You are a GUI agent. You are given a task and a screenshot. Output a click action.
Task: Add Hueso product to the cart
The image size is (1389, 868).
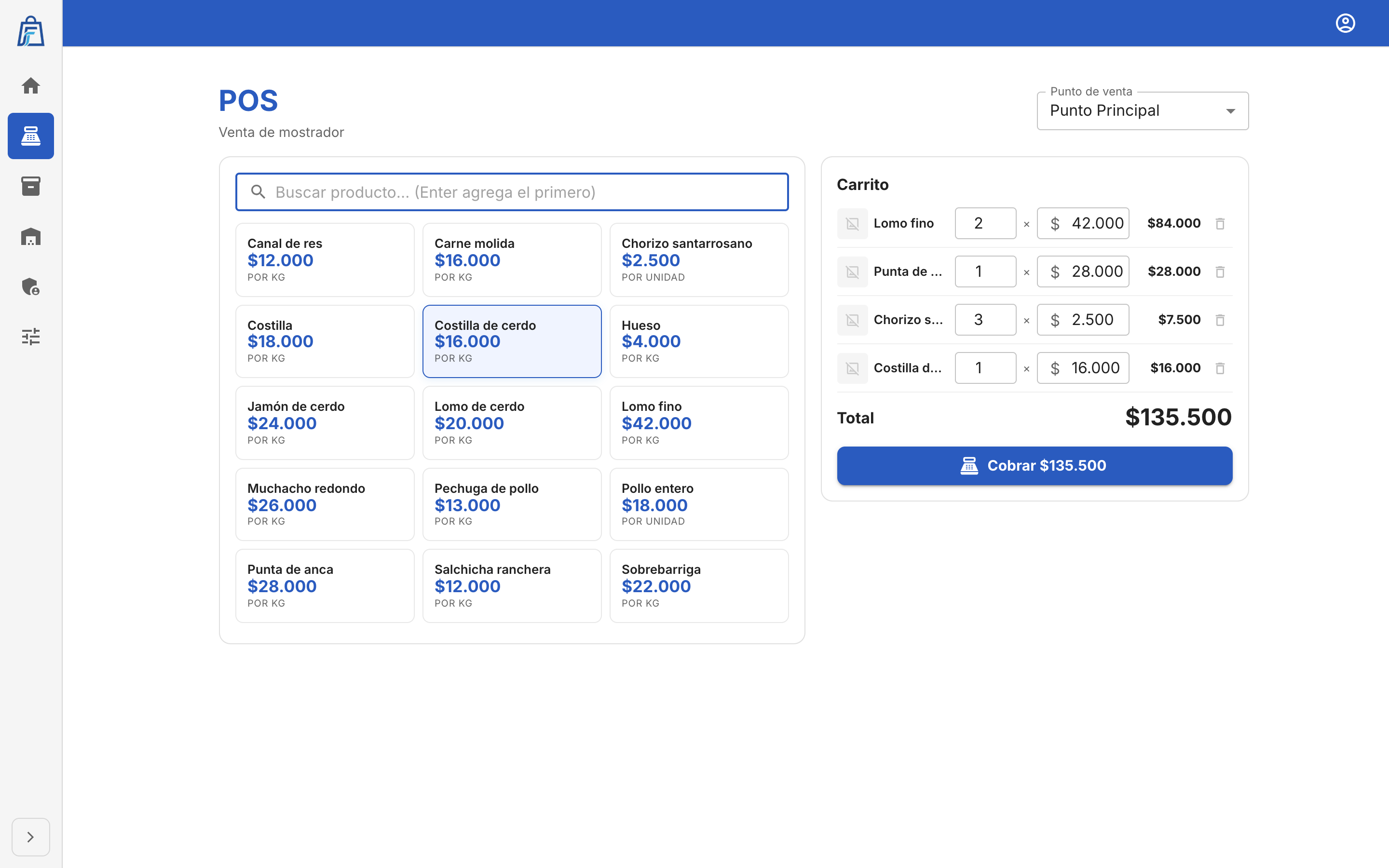[x=699, y=341]
